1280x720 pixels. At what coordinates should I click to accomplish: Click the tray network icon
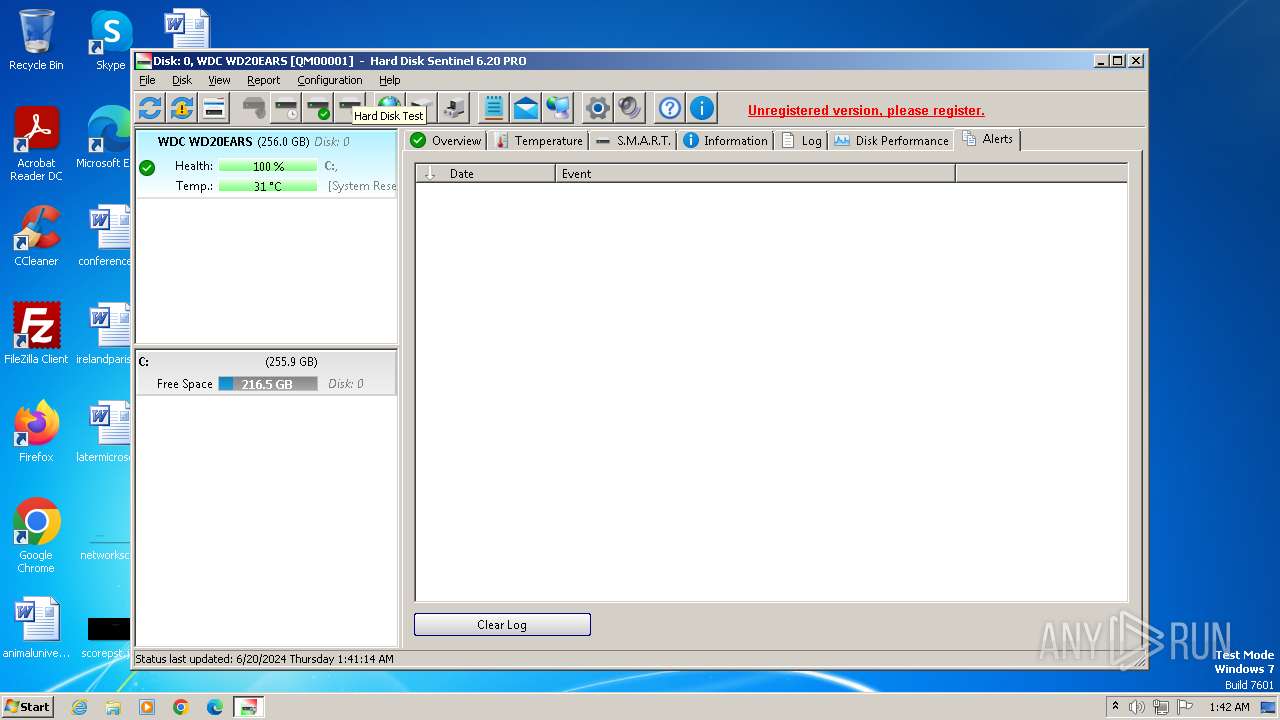(1160, 707)
